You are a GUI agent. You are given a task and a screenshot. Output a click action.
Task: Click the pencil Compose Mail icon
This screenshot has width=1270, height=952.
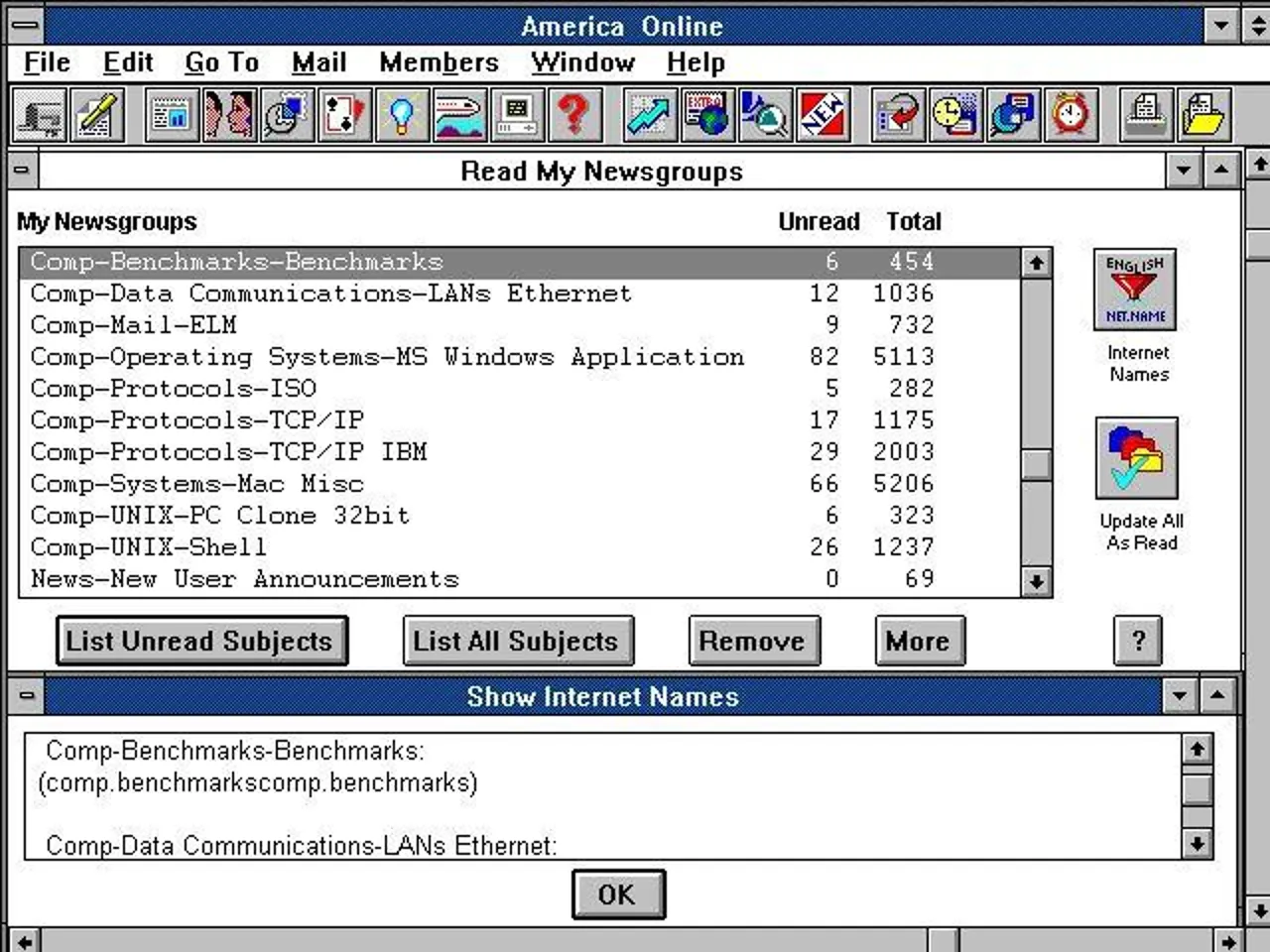click(97, 115)
